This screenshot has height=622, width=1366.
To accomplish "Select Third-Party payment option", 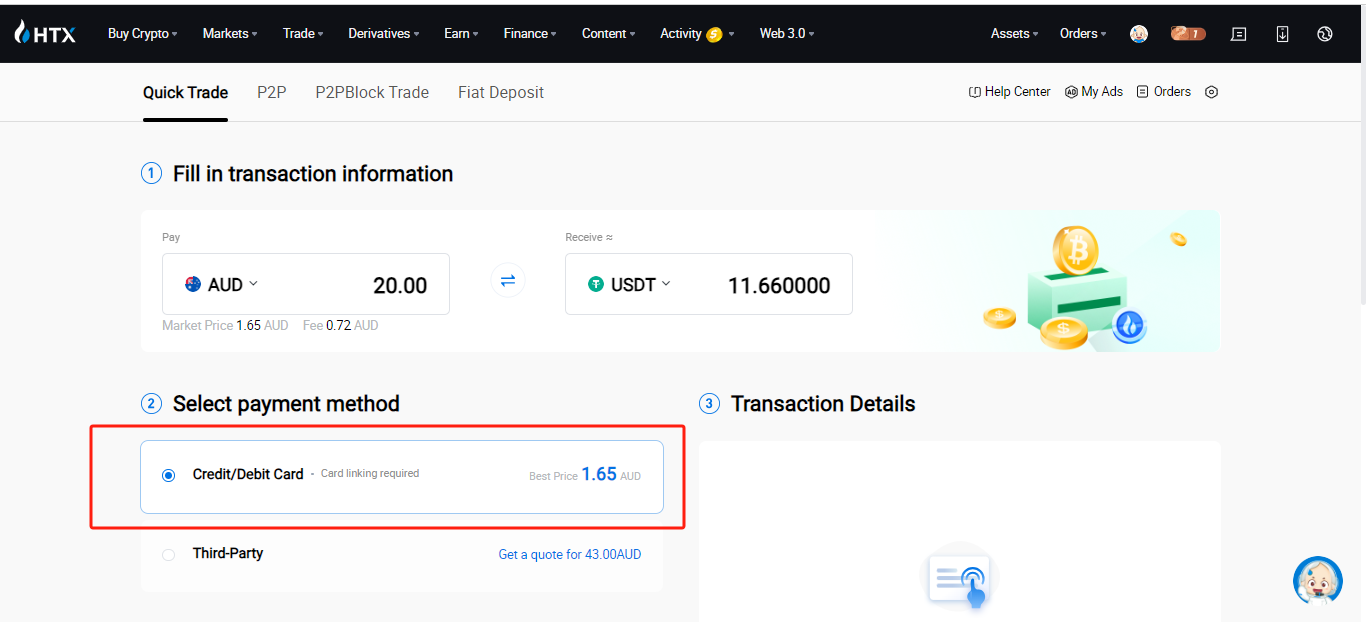I will click(x=168, y=554).
